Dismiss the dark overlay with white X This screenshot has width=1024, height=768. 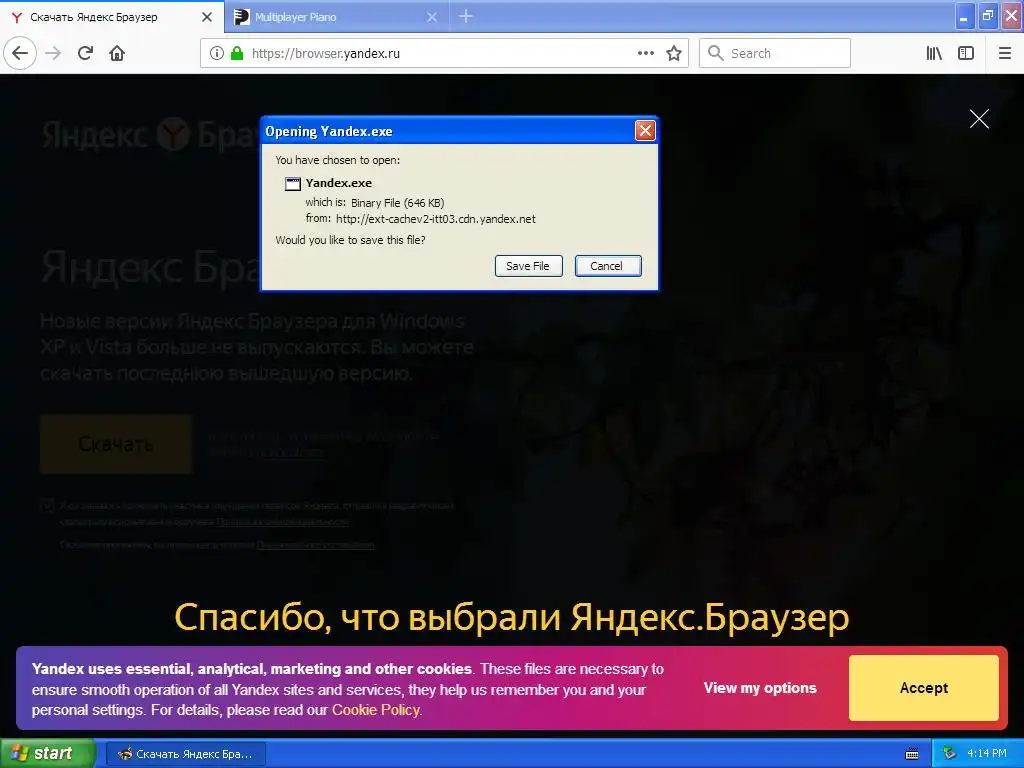click(x=979, y=119)
